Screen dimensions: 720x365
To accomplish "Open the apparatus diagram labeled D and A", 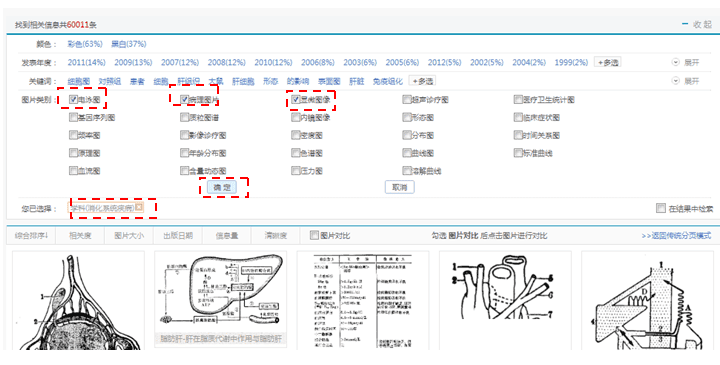I will (648, 301).
